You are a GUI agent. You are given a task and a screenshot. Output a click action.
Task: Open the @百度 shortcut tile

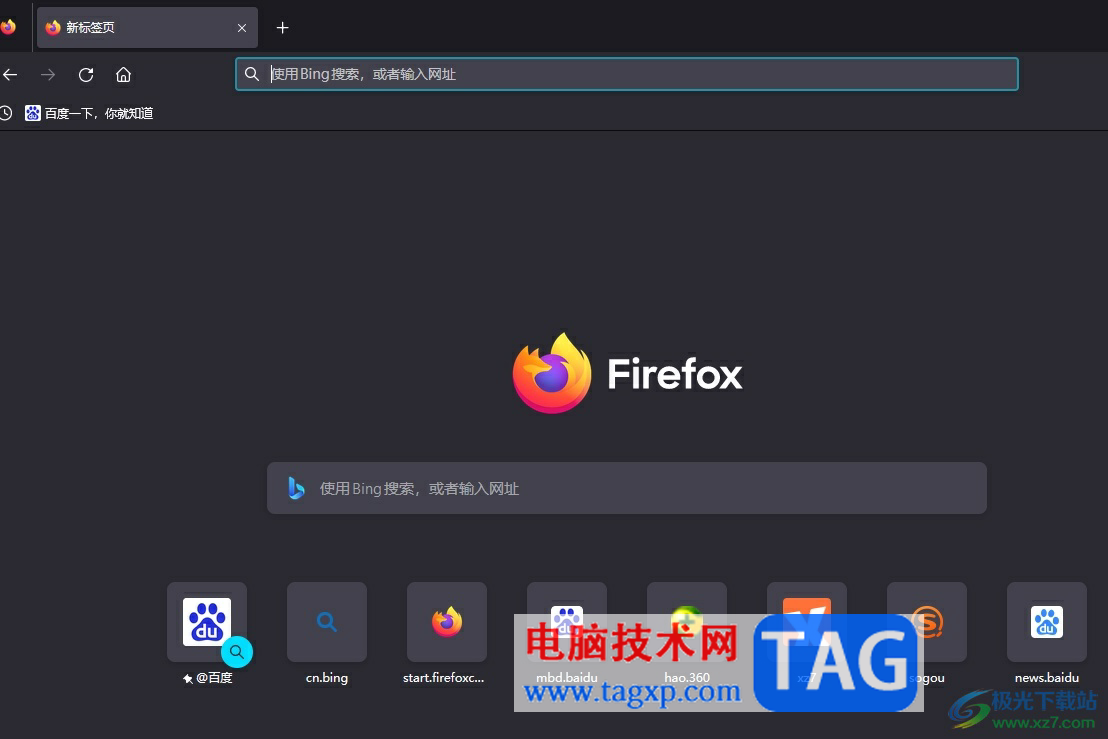(x=207, y=622)
